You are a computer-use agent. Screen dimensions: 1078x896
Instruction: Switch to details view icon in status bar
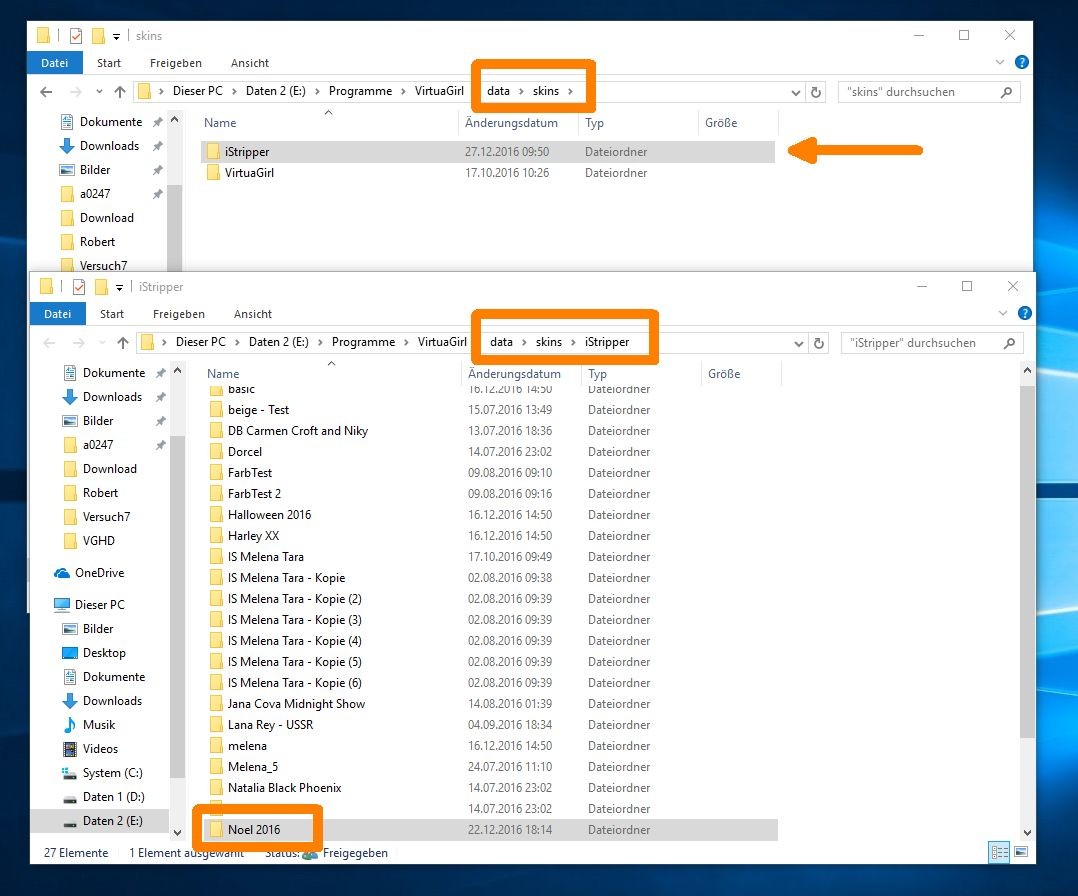(x=999, y=853)
